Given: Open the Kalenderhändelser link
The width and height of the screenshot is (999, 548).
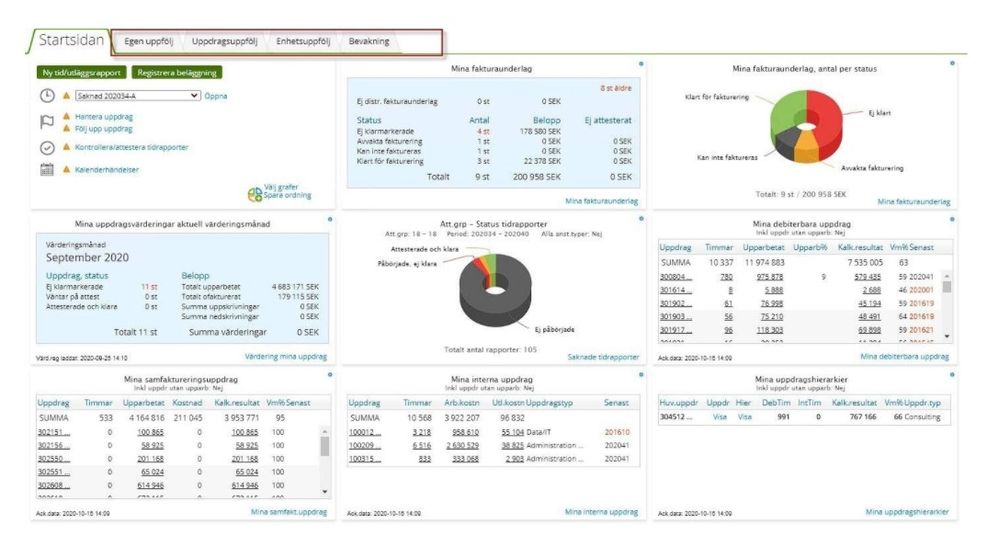Looking at the screenshot, I should click(x=107, y=169).
